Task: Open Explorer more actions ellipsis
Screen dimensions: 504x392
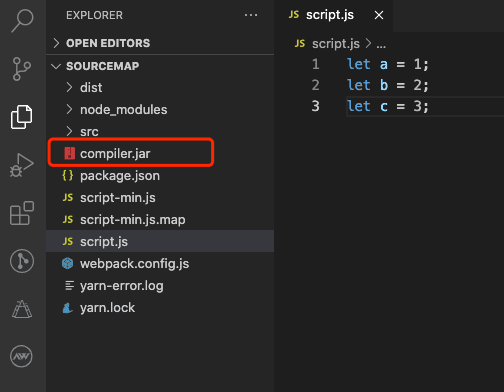Action: pos(251,15)
